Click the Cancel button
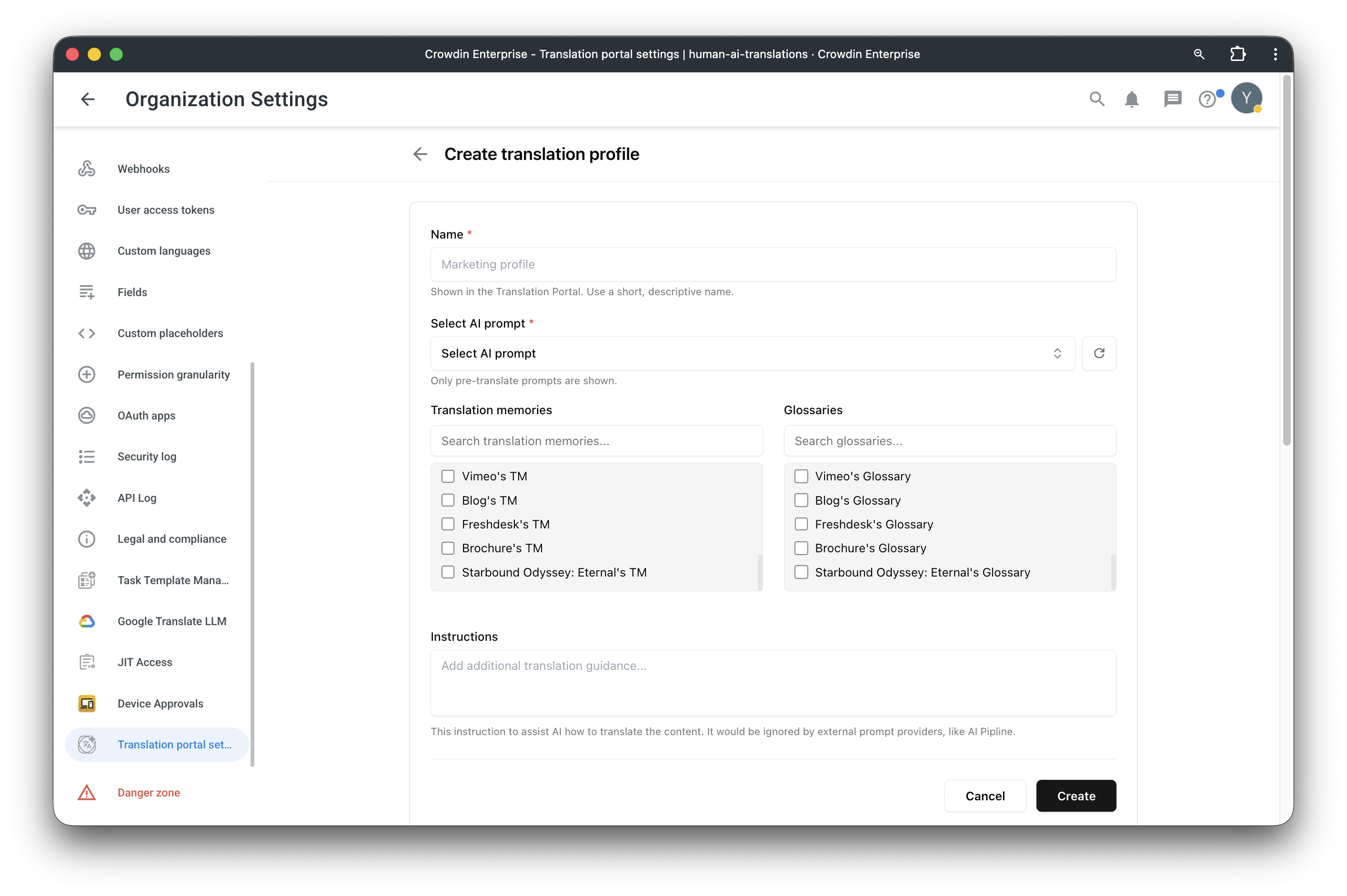Viewport: 1347px width, 896px height. click(985, 796)
